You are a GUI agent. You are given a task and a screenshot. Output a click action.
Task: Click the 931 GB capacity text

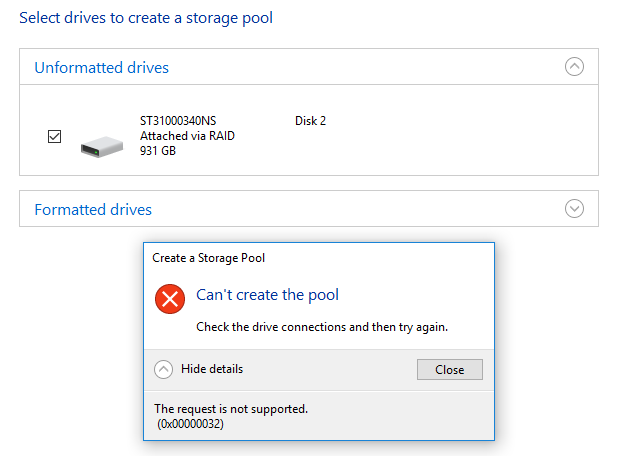[158, 151]
